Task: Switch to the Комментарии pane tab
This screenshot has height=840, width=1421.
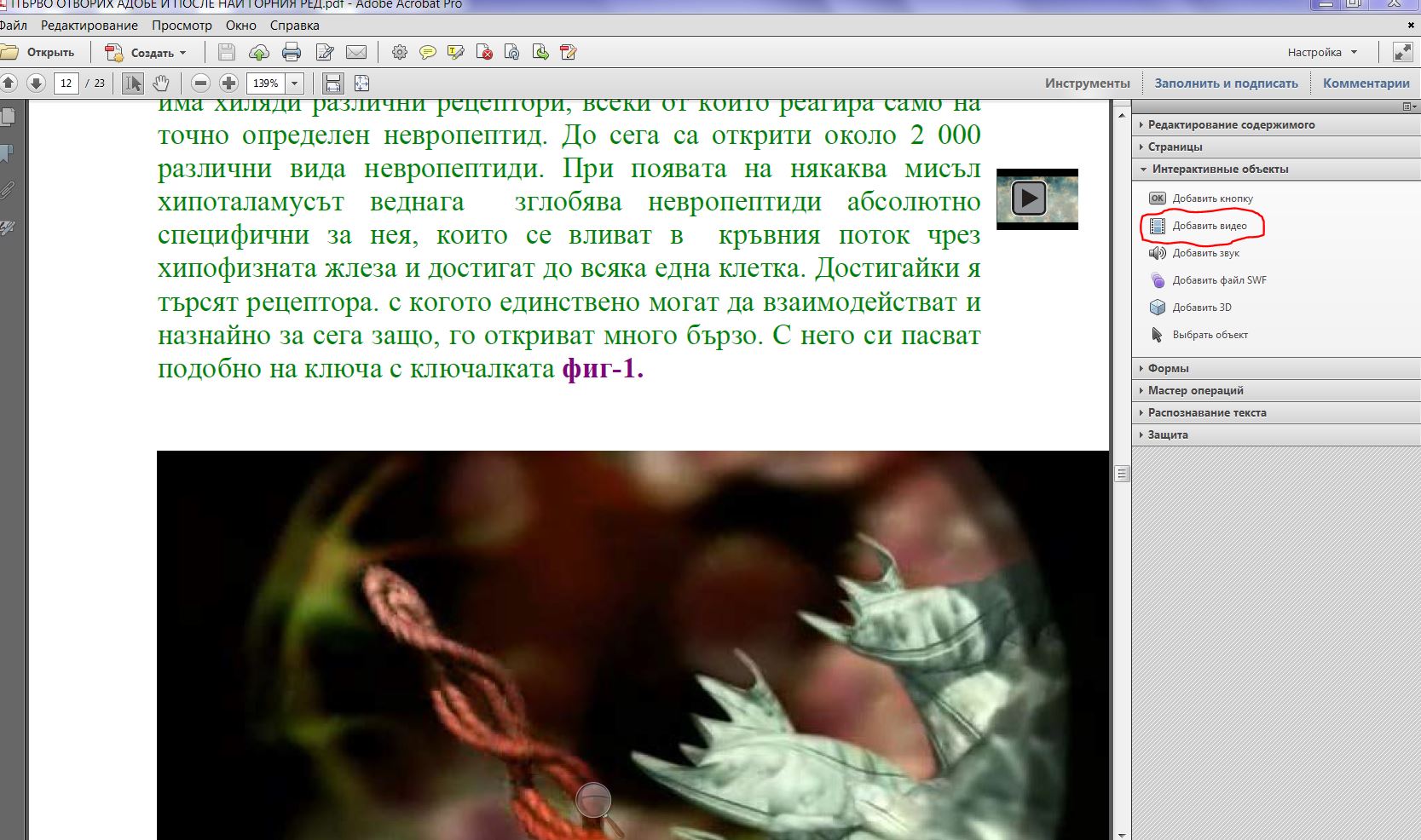Action: [1366, 83]
